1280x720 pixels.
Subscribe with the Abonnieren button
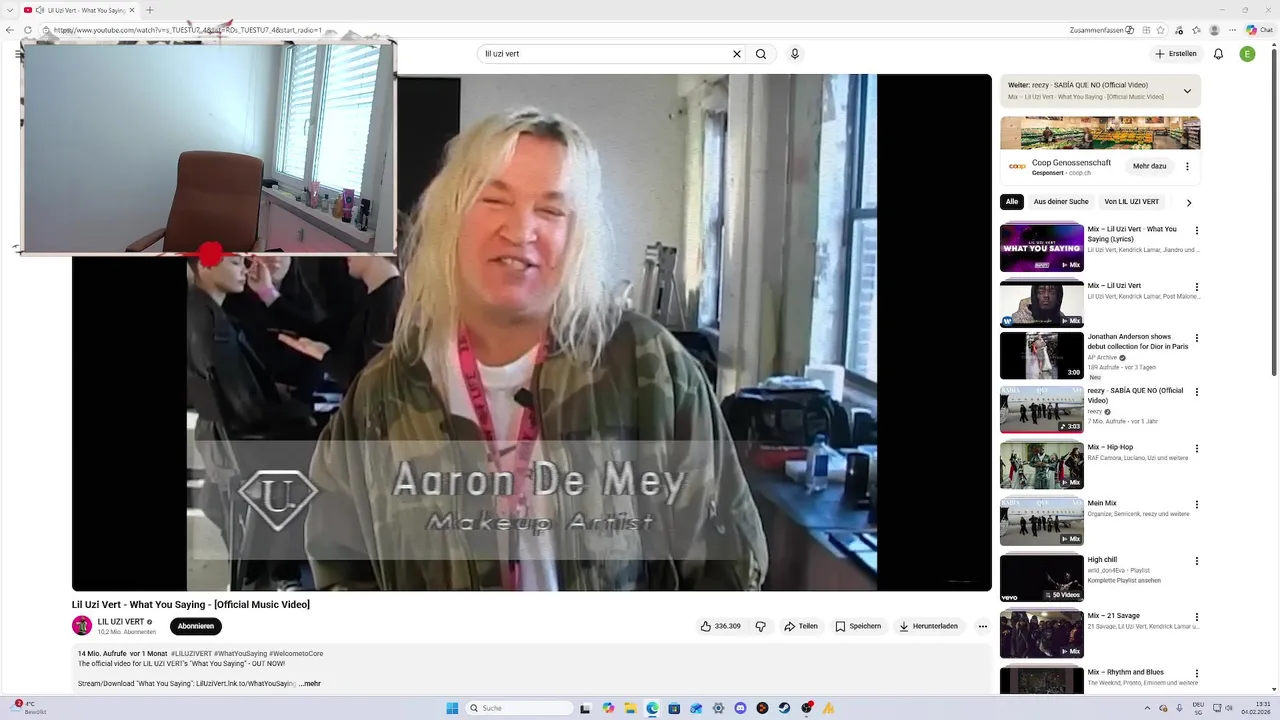tap(196, 626)
